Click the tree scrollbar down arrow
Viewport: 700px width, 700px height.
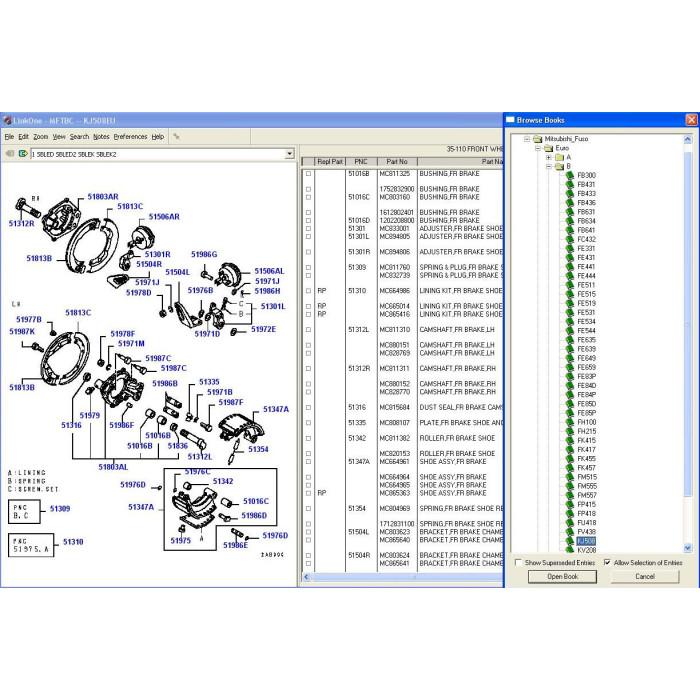(x=688, y=548)
